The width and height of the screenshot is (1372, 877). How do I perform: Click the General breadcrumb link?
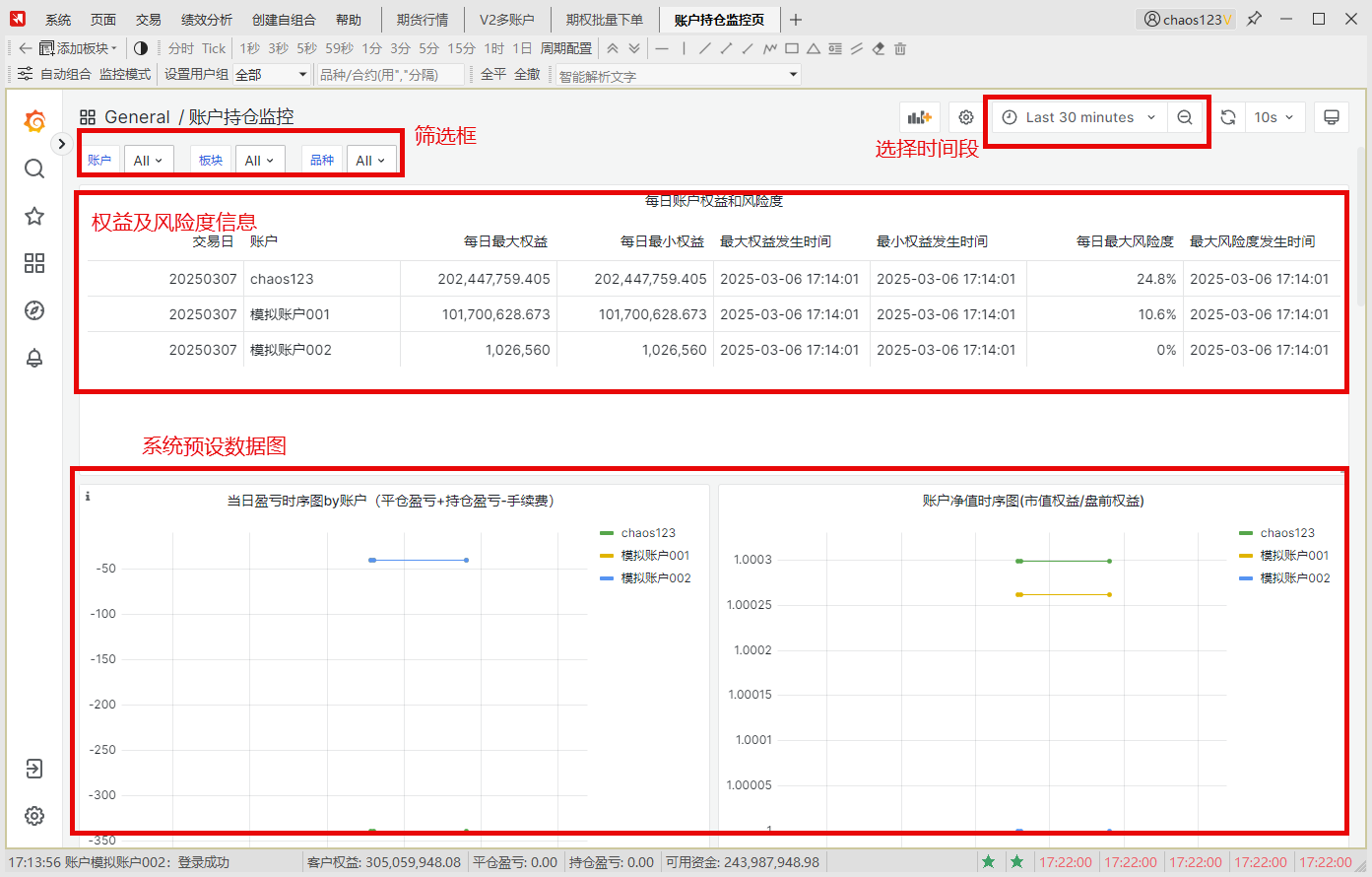point(138,117)
